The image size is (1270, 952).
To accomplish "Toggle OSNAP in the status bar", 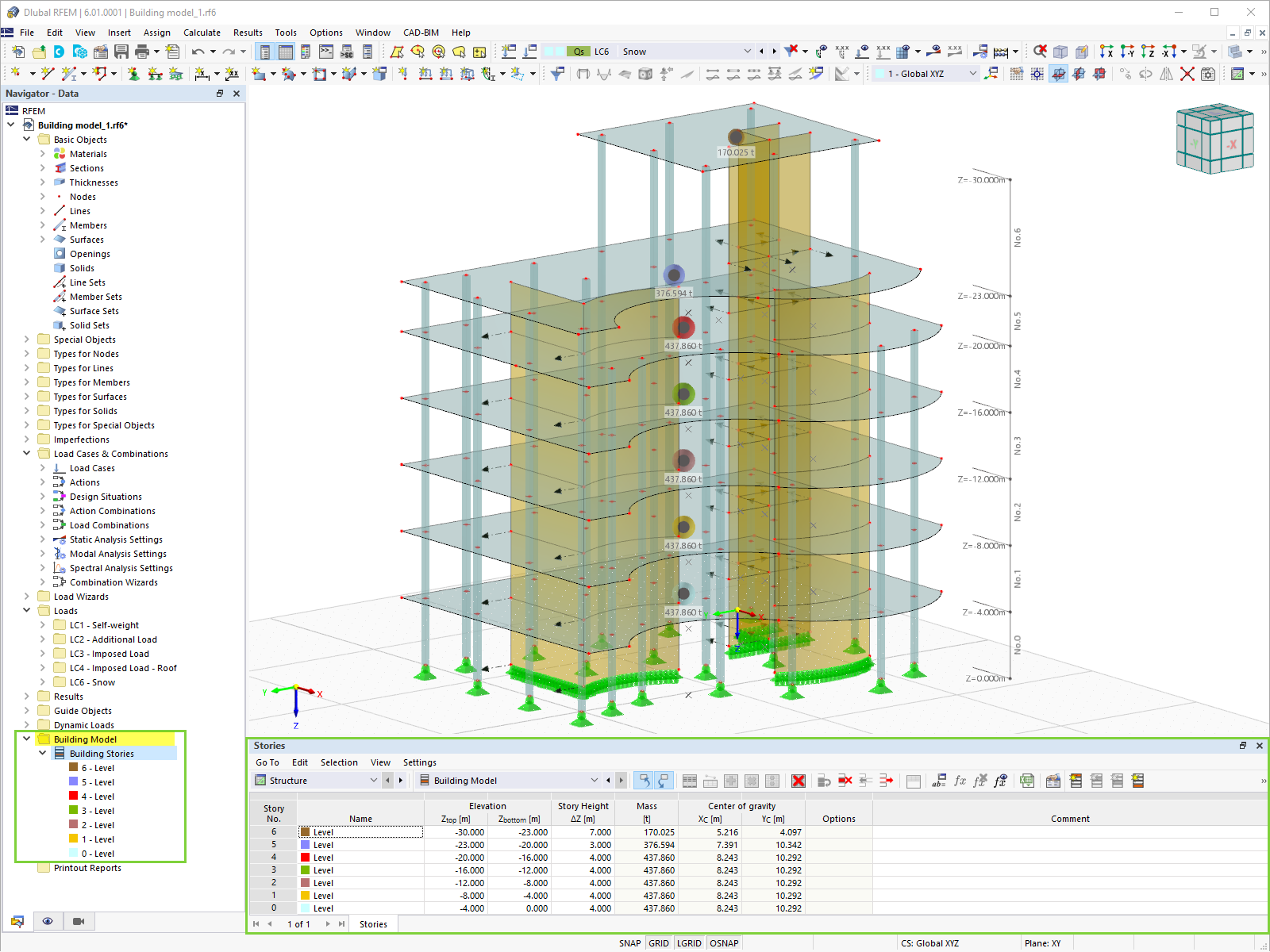I will [x=724, y=943].
